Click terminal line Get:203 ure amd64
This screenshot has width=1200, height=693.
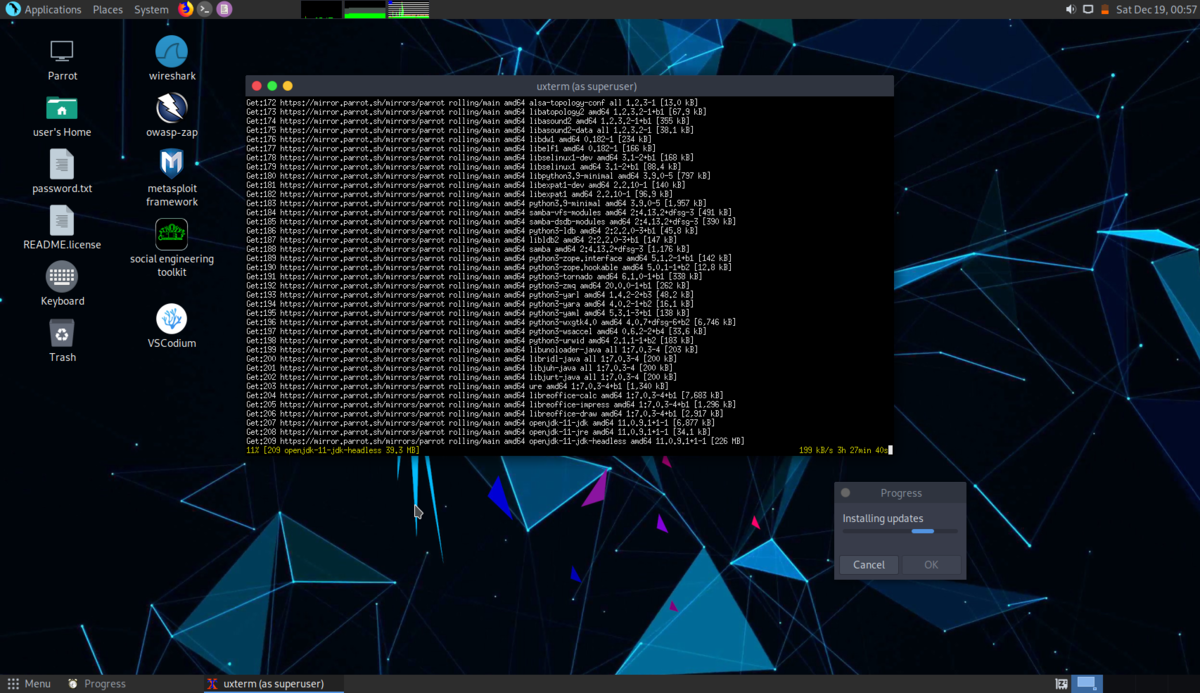(457, 386)
